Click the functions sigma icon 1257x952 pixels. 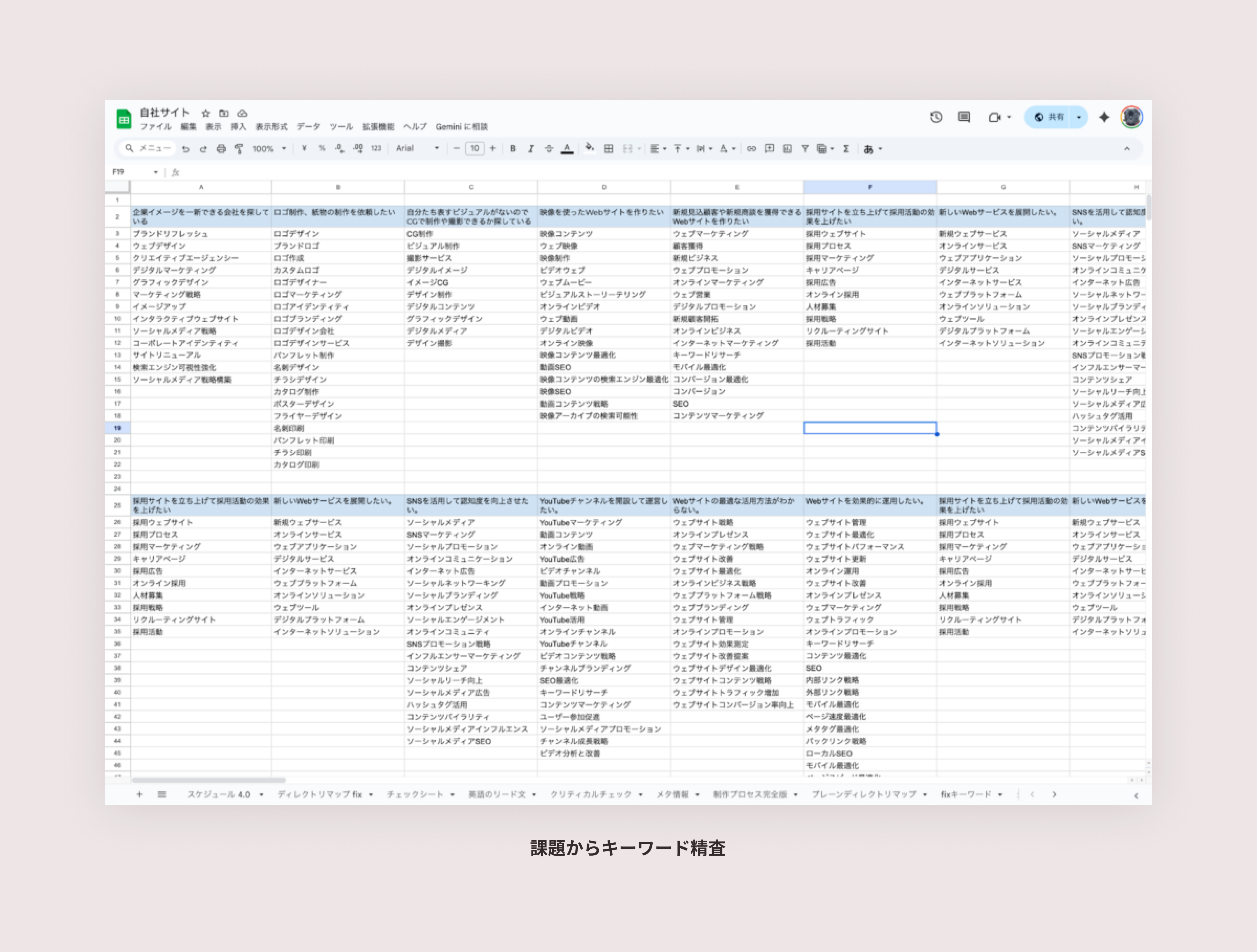tap(846, 149)
